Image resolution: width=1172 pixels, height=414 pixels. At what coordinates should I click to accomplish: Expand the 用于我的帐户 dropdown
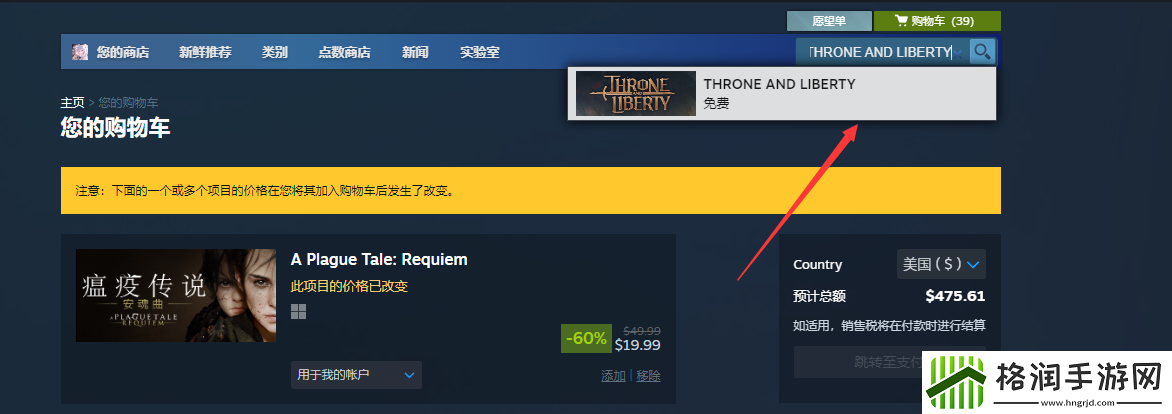click(x=356, y=375)
